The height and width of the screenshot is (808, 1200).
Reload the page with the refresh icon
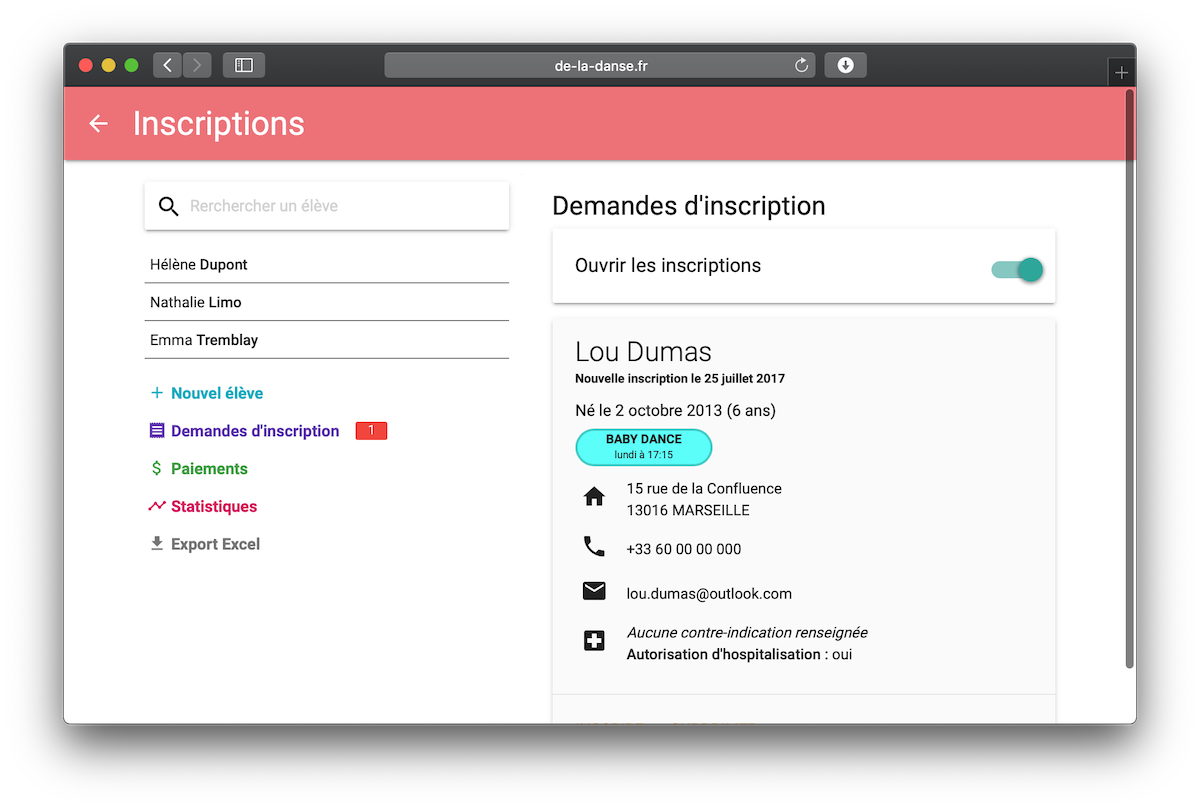pyautogui.click(x=801, y=66)
